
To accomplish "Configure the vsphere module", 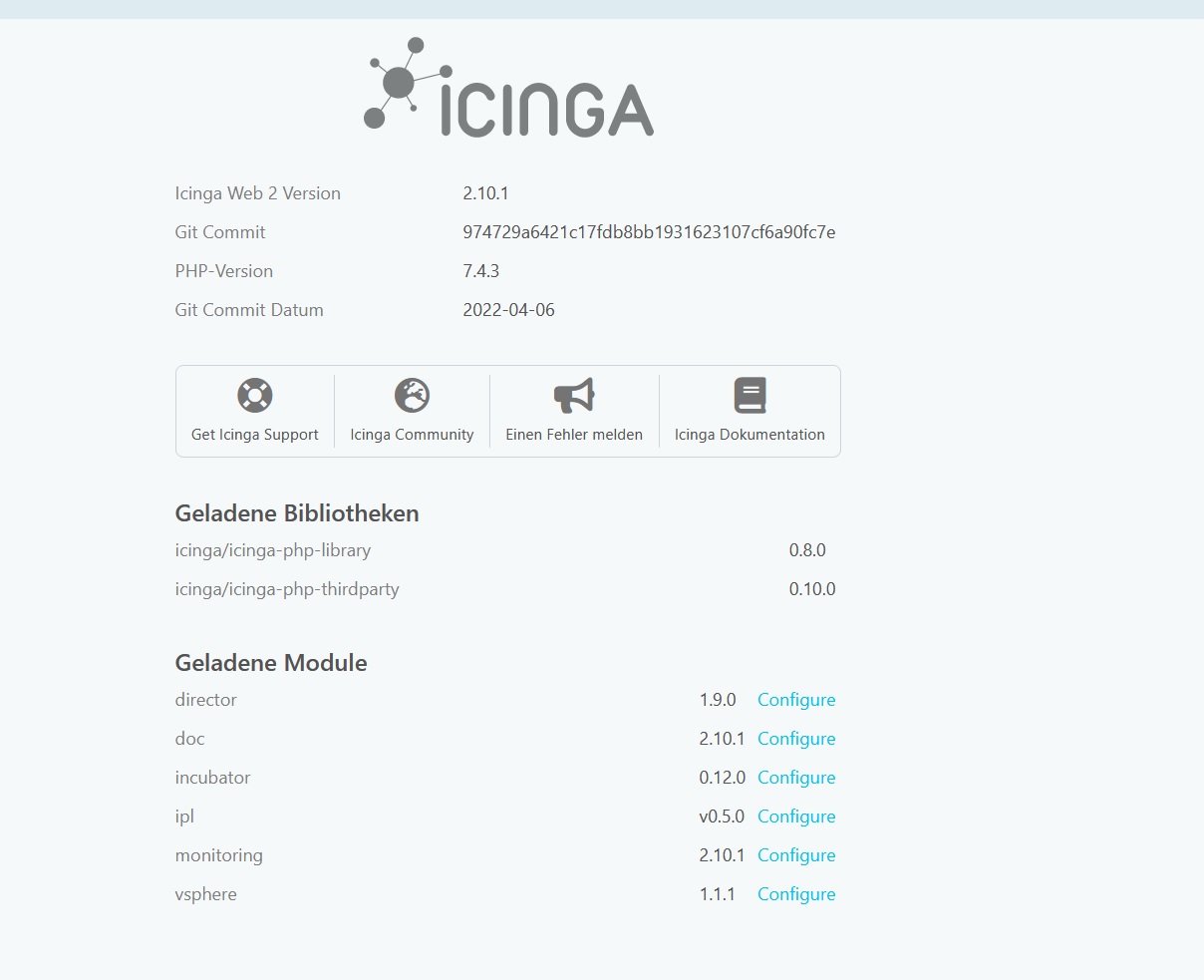I will click(x=796, y=894).
